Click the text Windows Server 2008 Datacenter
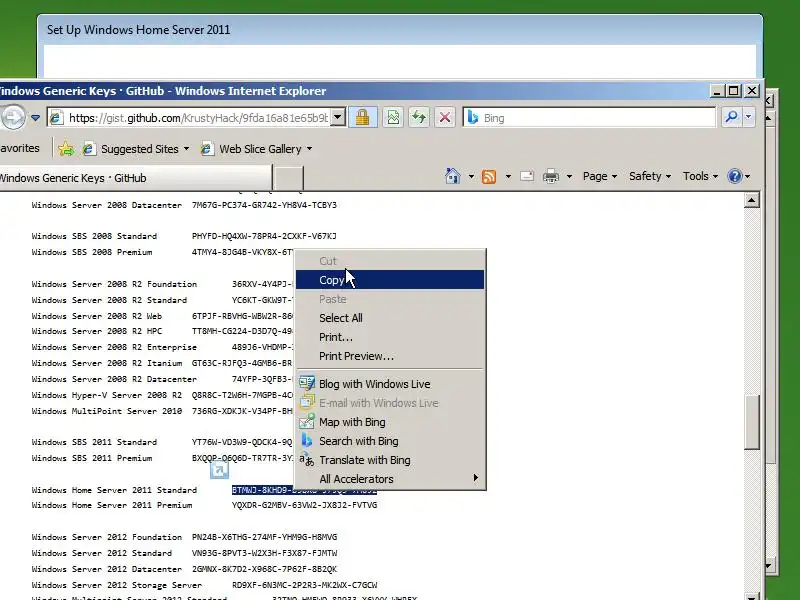 pos(107,205)
